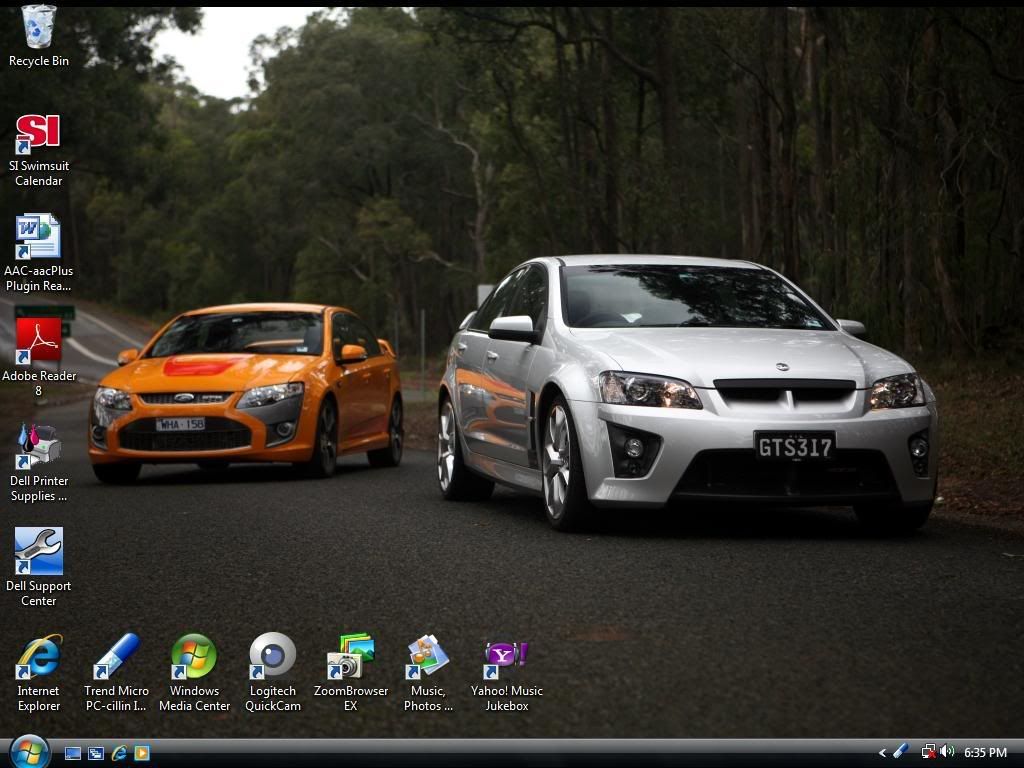This screenshot has height=768, width=1024.
Task: Open the Windows Start menu orb
Action: point(29,752)
